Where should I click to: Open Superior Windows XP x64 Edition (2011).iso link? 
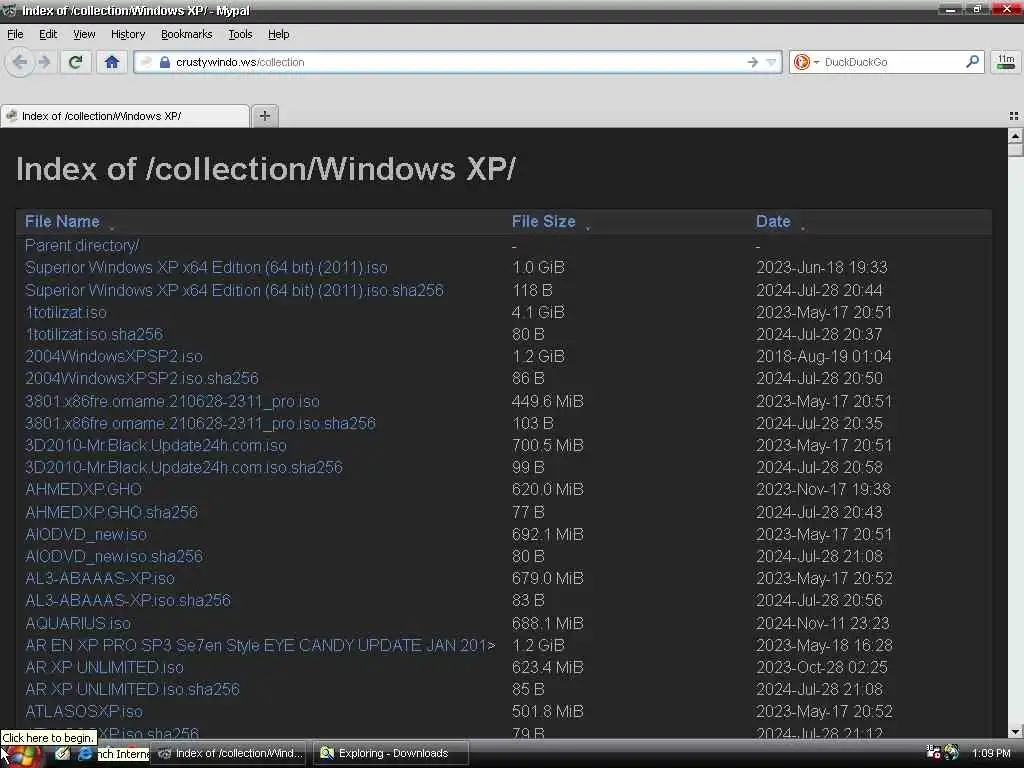[206, 268]
